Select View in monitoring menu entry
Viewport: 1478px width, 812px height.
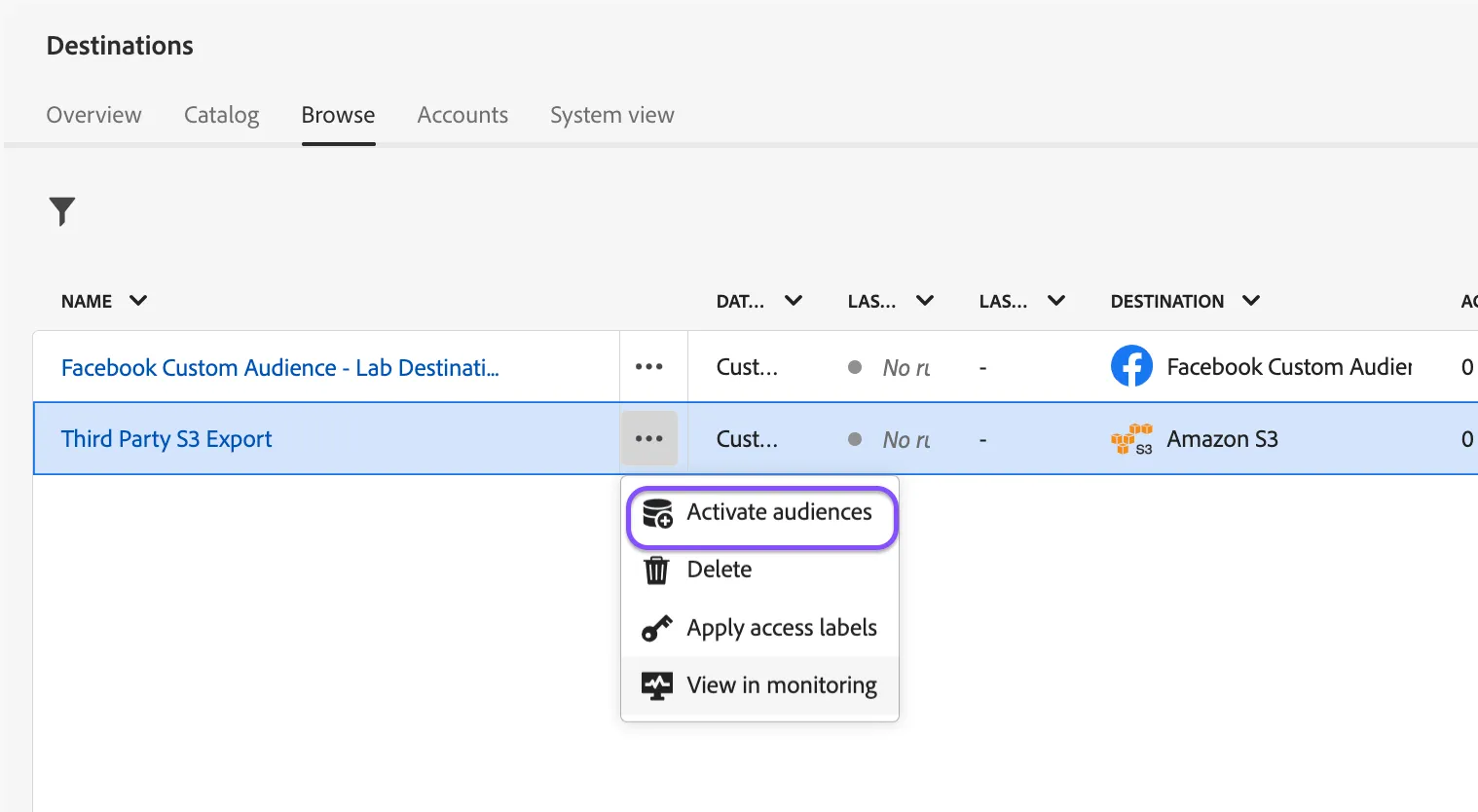[760, 685]
